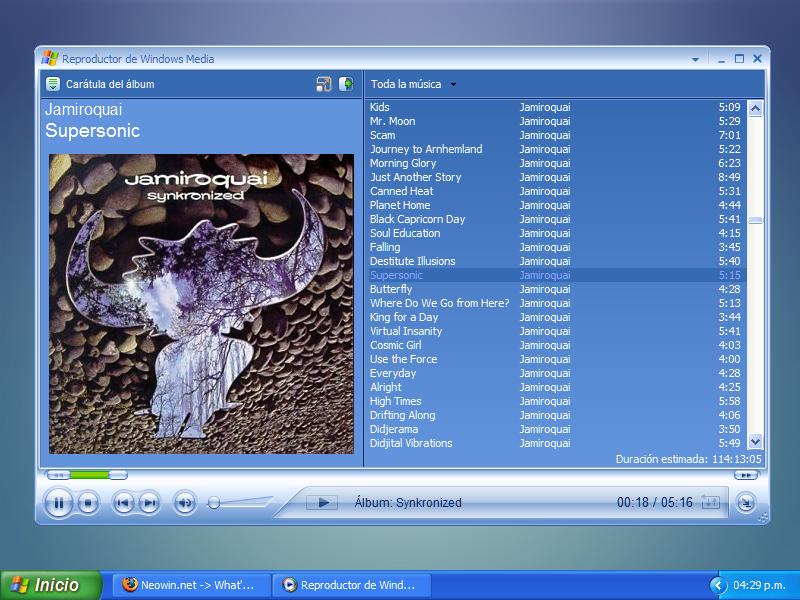Image resolution: width=800 pixels, height=600 pixels.
Task: Click the Carátula del álbum label
Action: (110, 84)
